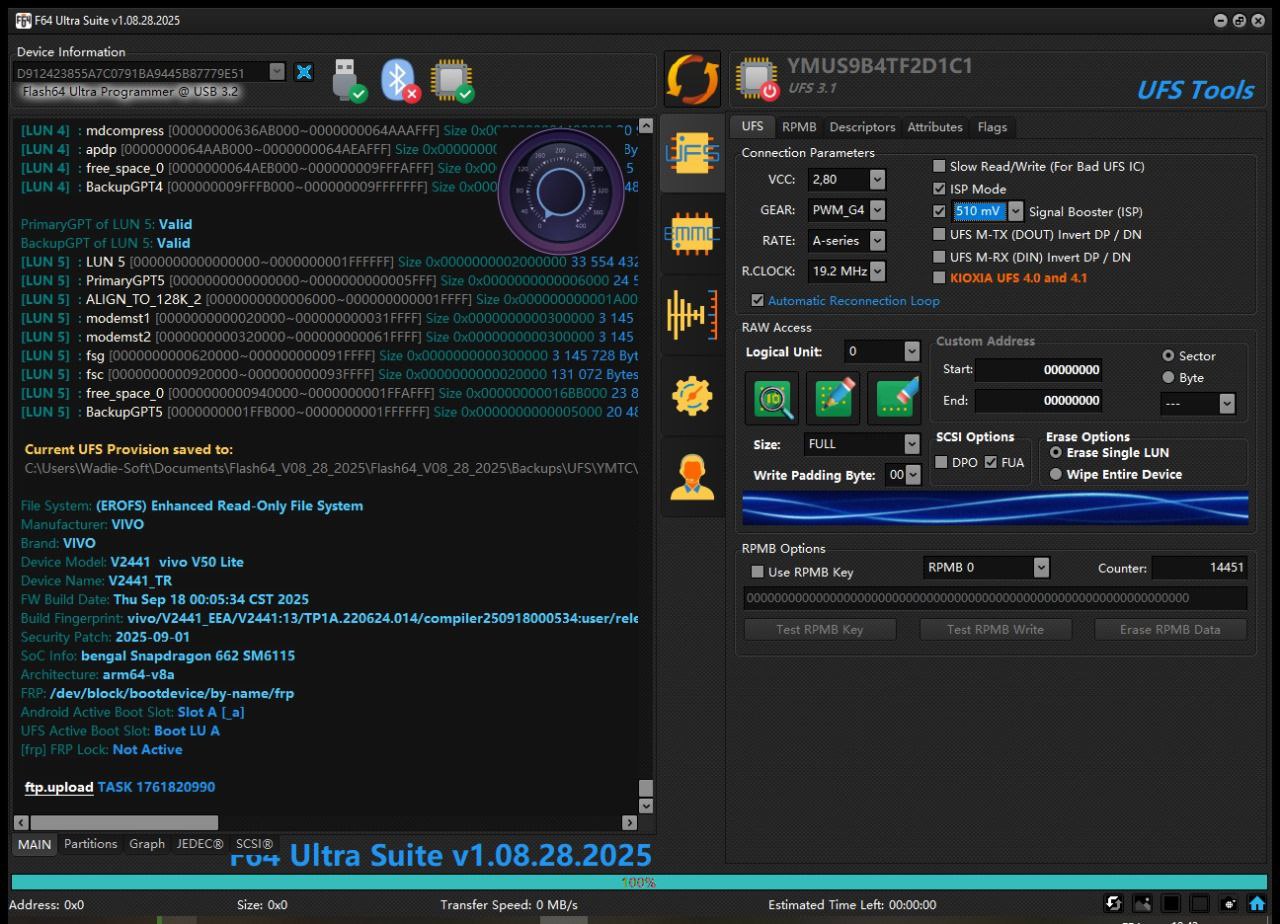Click the read LUN magnifier icon
1280x924 pixels.
(x=772, y=398)
